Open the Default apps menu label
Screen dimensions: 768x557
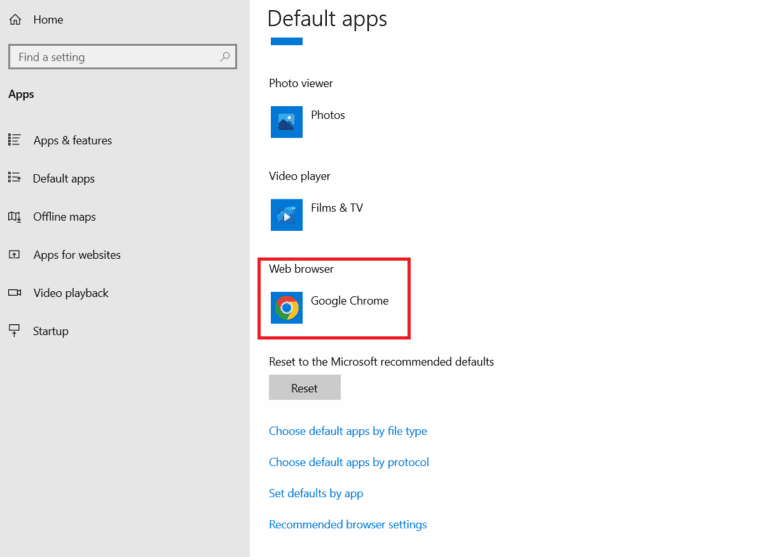(x=64, y=179)
